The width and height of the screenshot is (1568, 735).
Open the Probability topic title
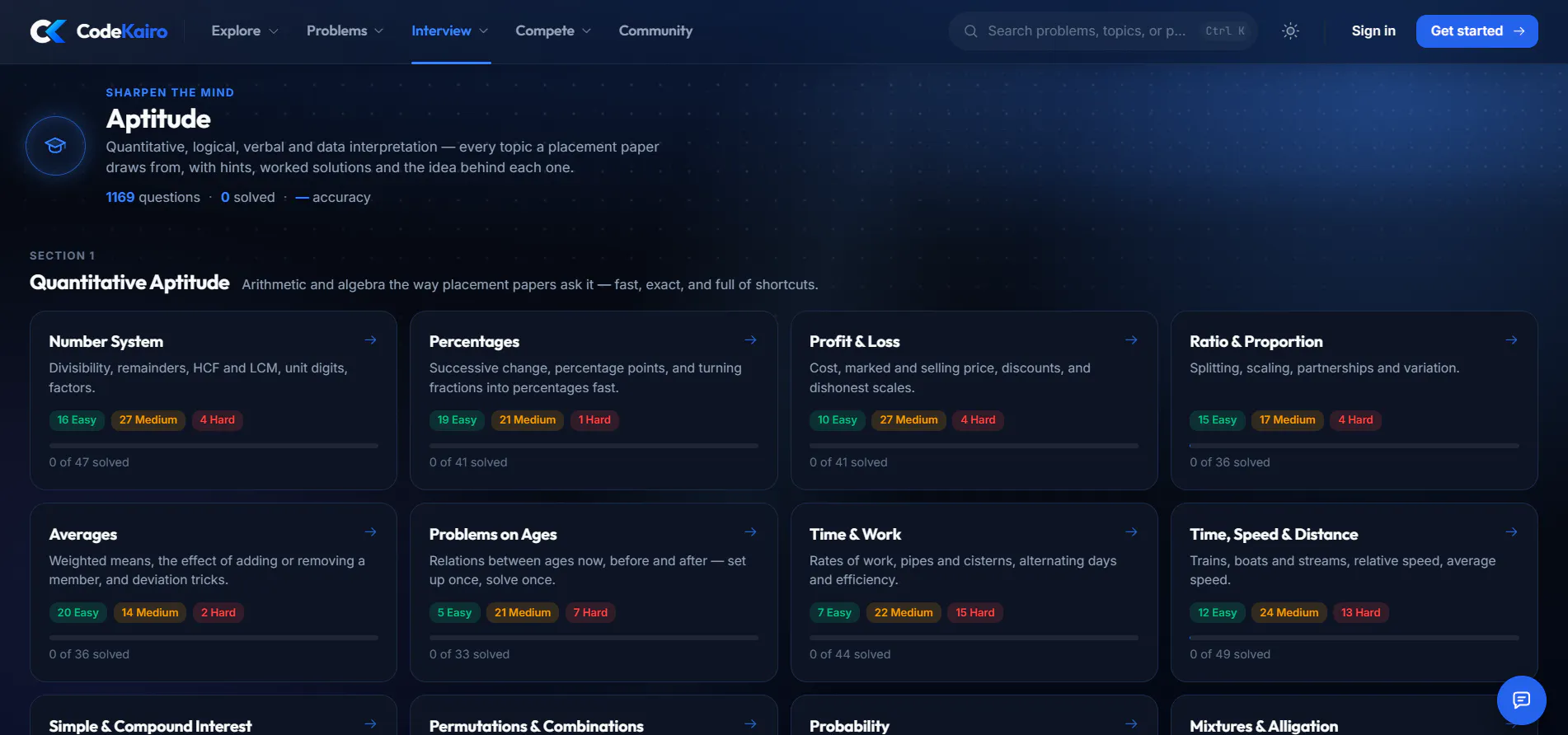point(849,726)
